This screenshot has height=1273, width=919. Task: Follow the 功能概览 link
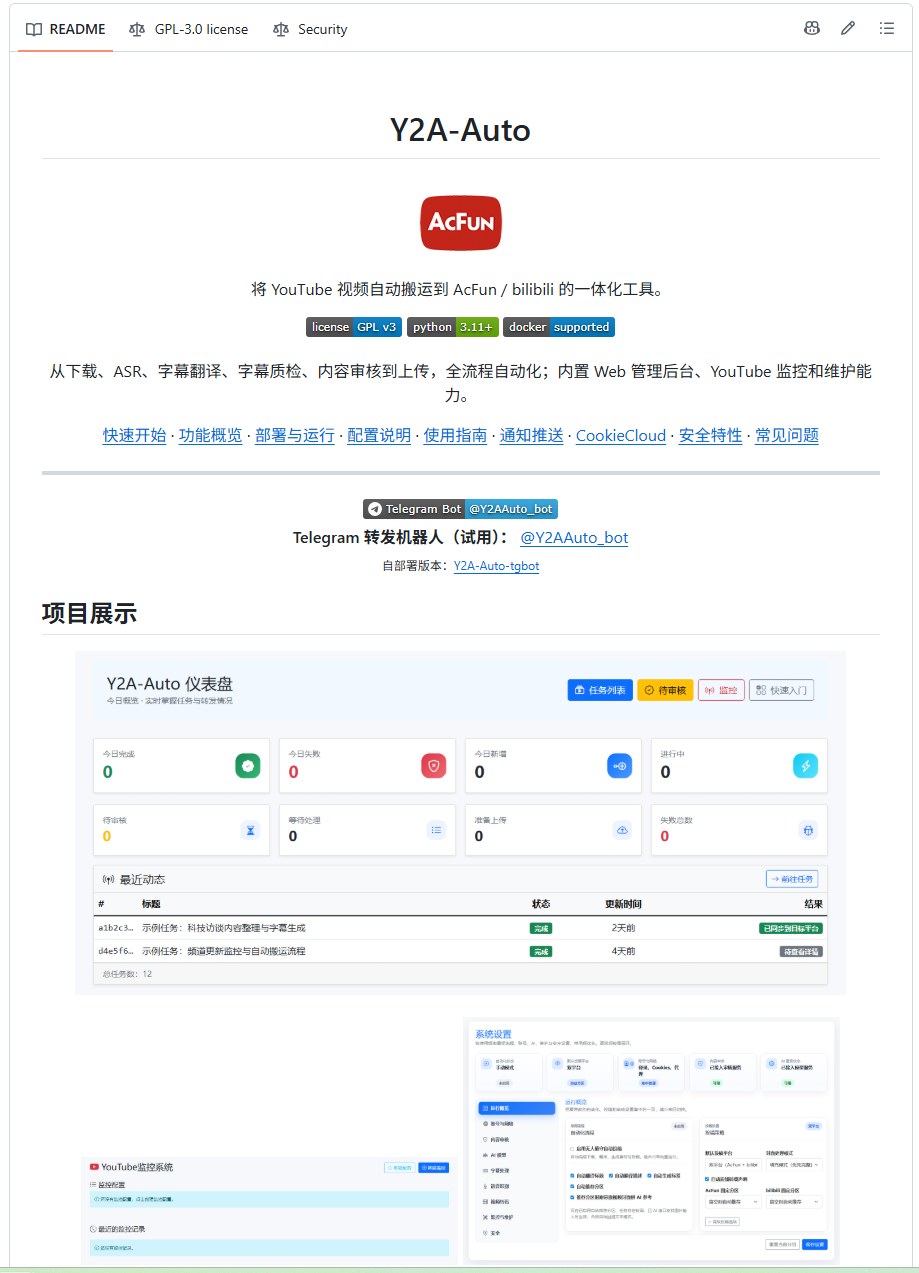pyautogui.click(x=211, y=435)
